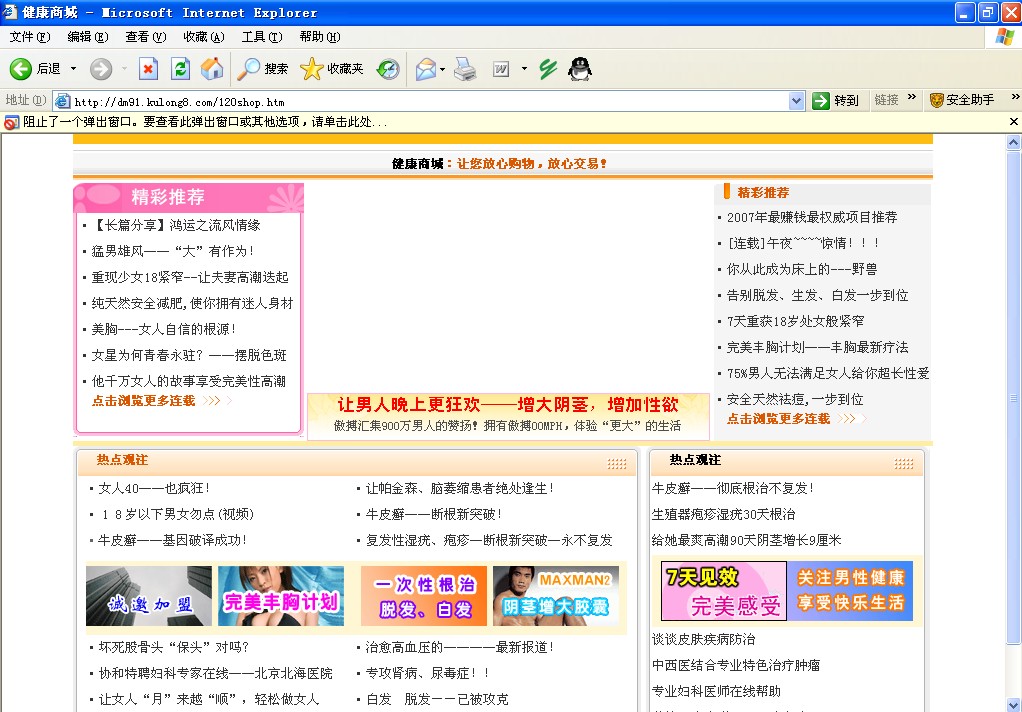
Task: Open the 帮助(H) menu
Action: [320, 37]
